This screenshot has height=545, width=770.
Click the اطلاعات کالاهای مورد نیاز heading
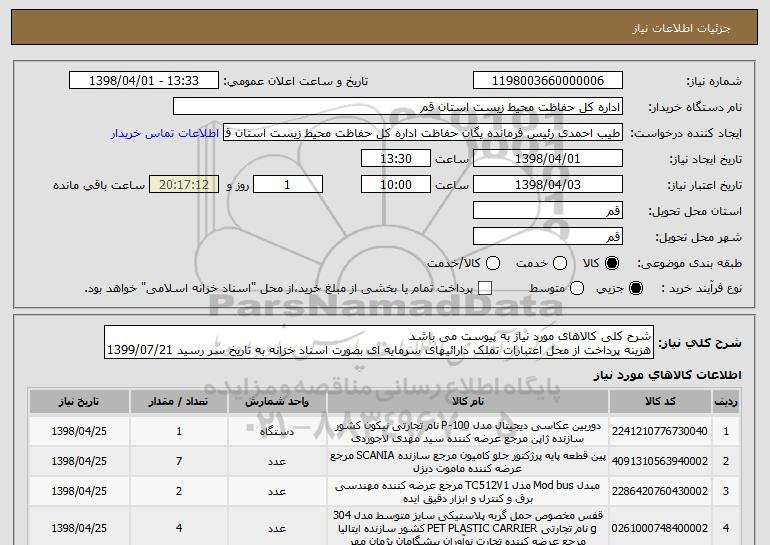point(667,376)
